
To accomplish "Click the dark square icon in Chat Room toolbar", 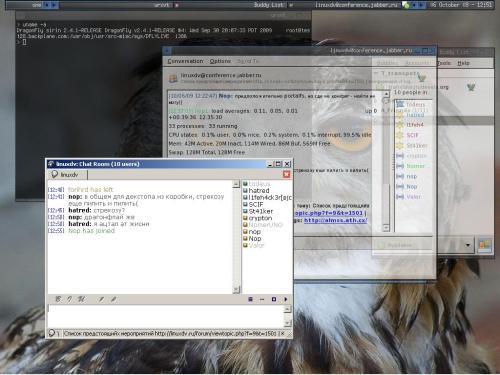I will point(250,299).
